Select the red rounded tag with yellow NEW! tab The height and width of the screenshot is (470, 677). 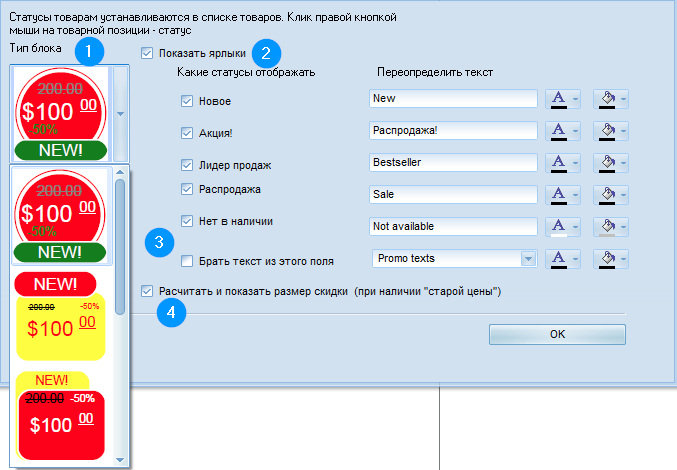60,416
